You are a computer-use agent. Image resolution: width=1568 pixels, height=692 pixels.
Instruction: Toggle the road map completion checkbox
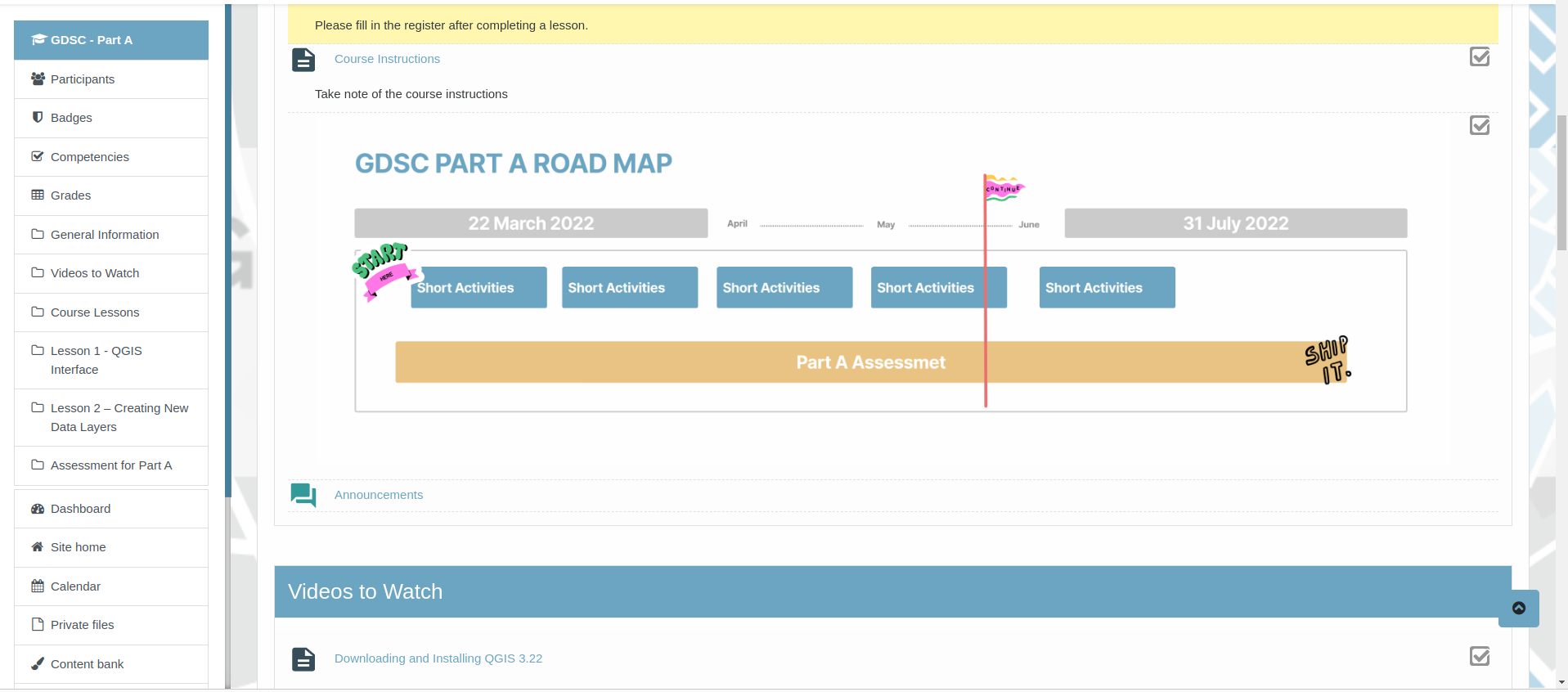(x=1479, y=126)
